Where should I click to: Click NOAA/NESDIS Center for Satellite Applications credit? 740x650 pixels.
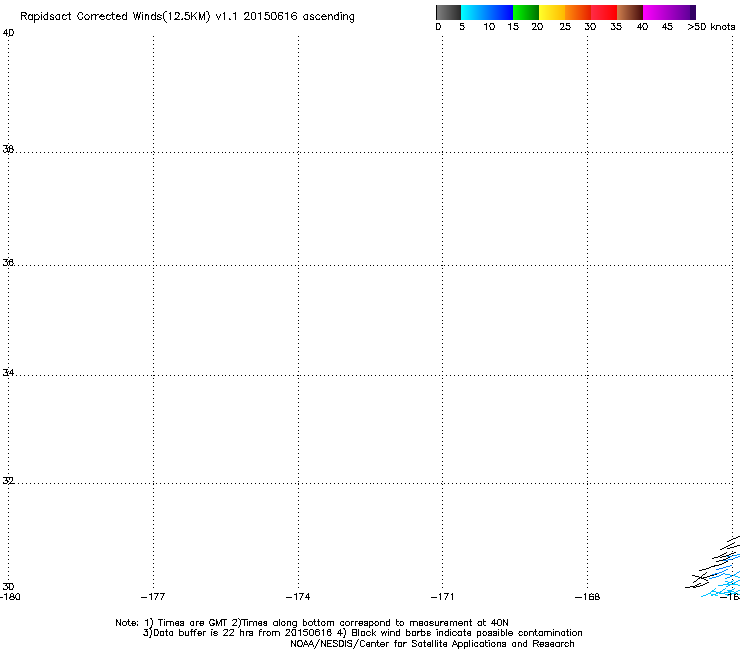(x=432, y=644)
